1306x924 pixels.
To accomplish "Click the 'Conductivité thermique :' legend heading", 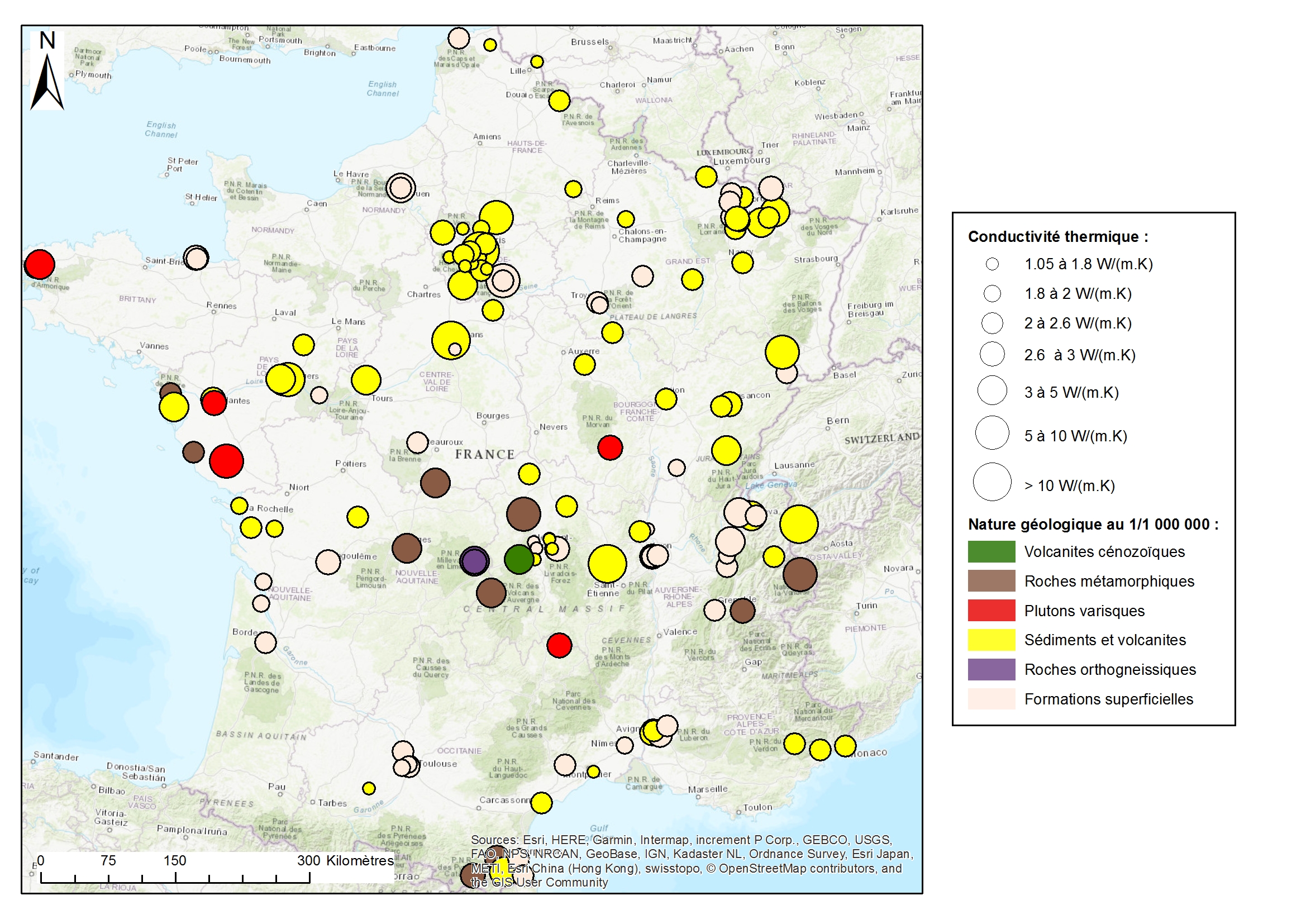I will pos(1058,237).
